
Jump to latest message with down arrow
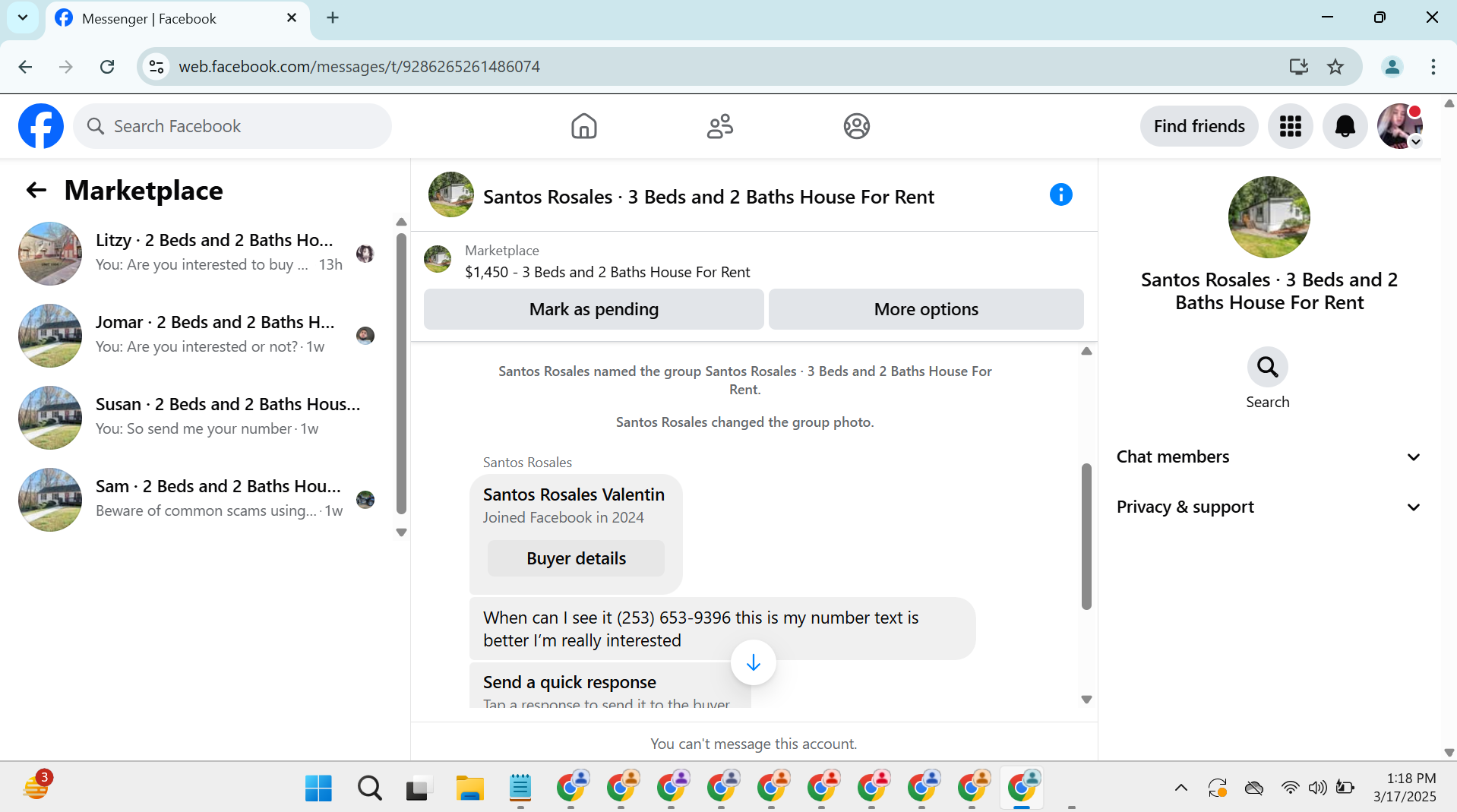coord(753,662)
